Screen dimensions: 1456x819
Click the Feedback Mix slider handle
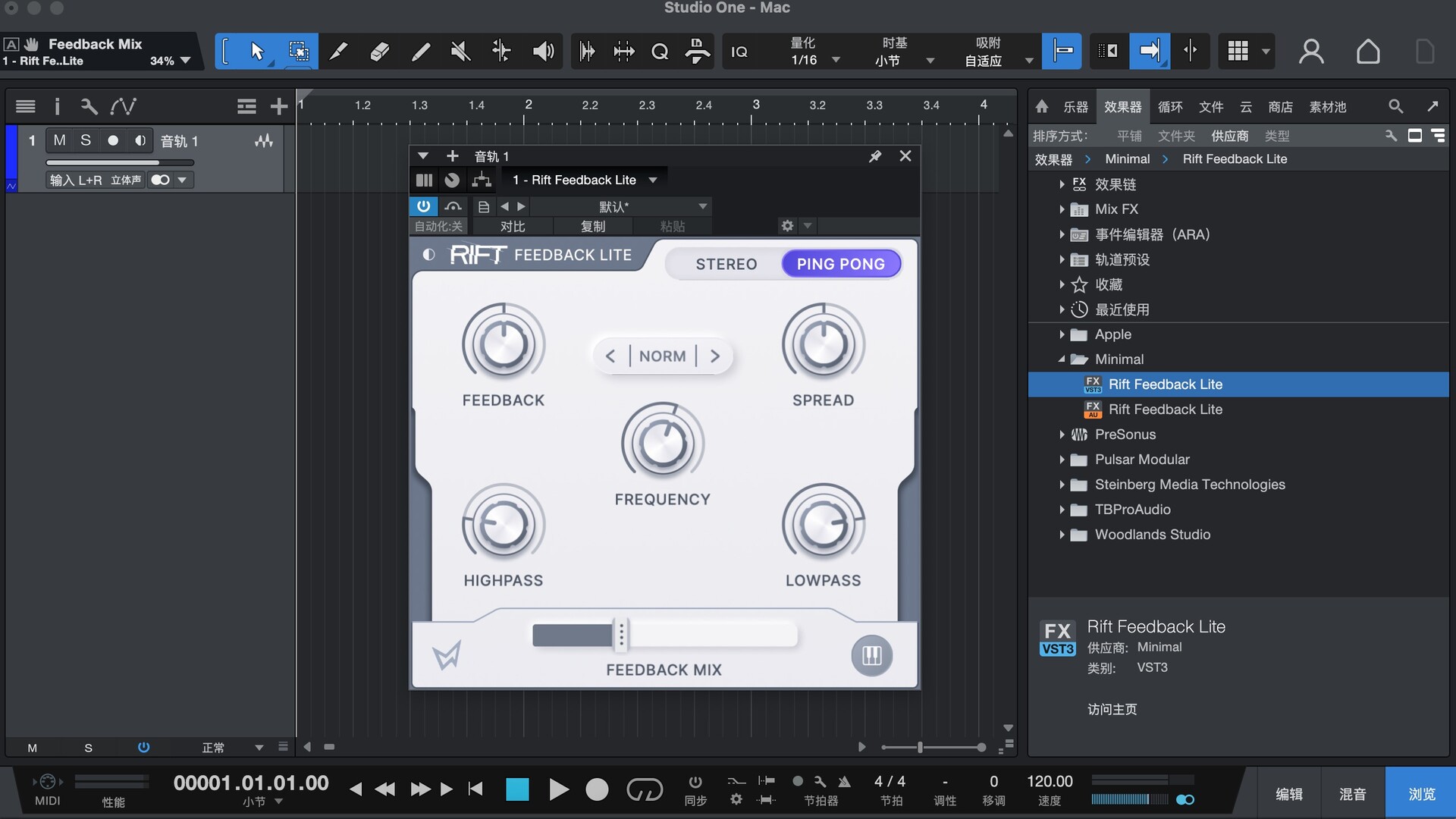pyautogui.click(x=621, y=635)
